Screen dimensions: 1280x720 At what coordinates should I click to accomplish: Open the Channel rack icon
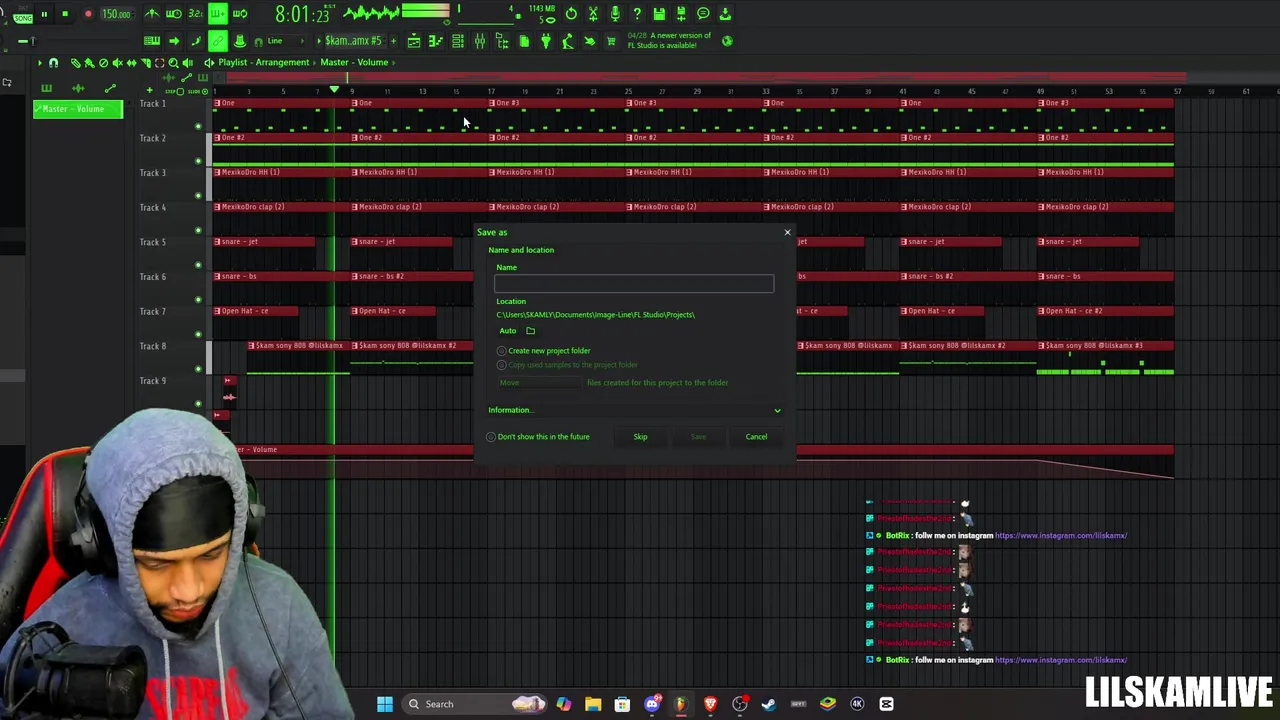tap(457, 41)
